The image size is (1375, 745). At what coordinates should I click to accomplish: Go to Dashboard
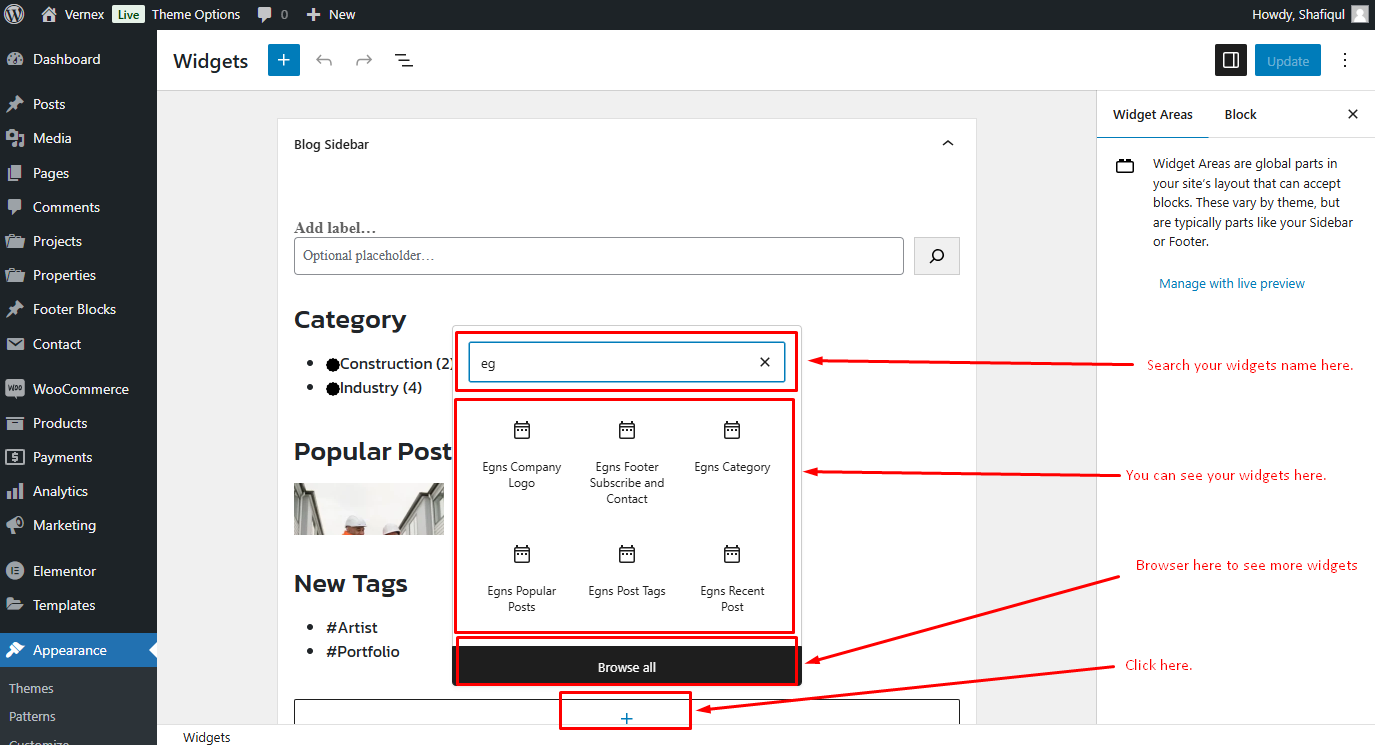[x=66, y=59]
